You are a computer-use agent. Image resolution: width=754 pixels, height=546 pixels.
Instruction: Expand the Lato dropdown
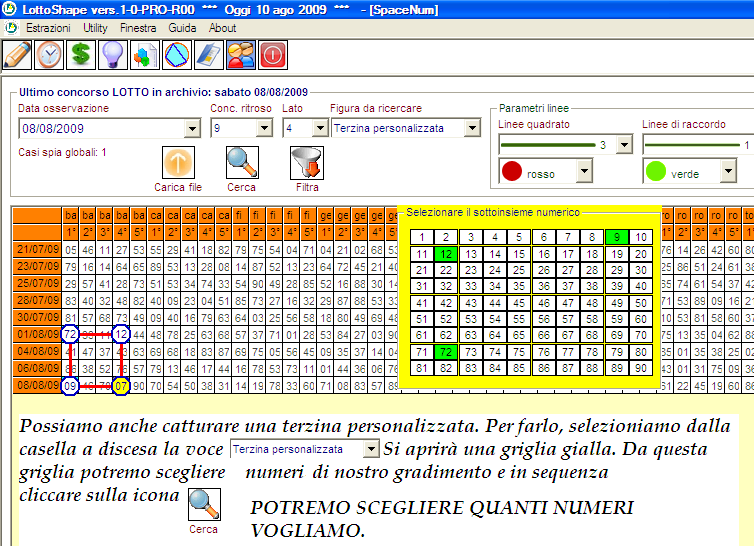320,128
